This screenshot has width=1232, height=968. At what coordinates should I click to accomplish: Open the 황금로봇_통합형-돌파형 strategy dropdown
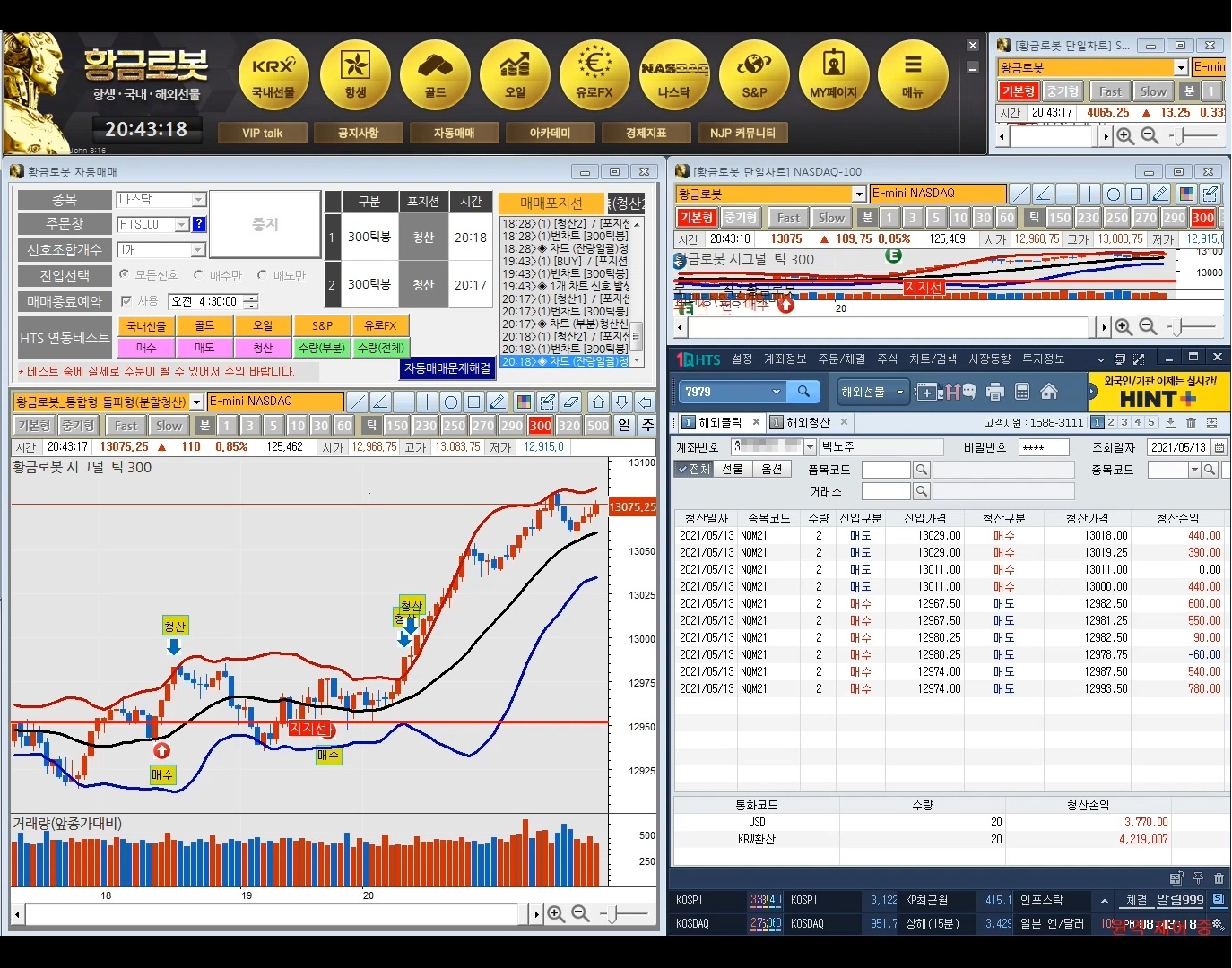click(196, 402)
